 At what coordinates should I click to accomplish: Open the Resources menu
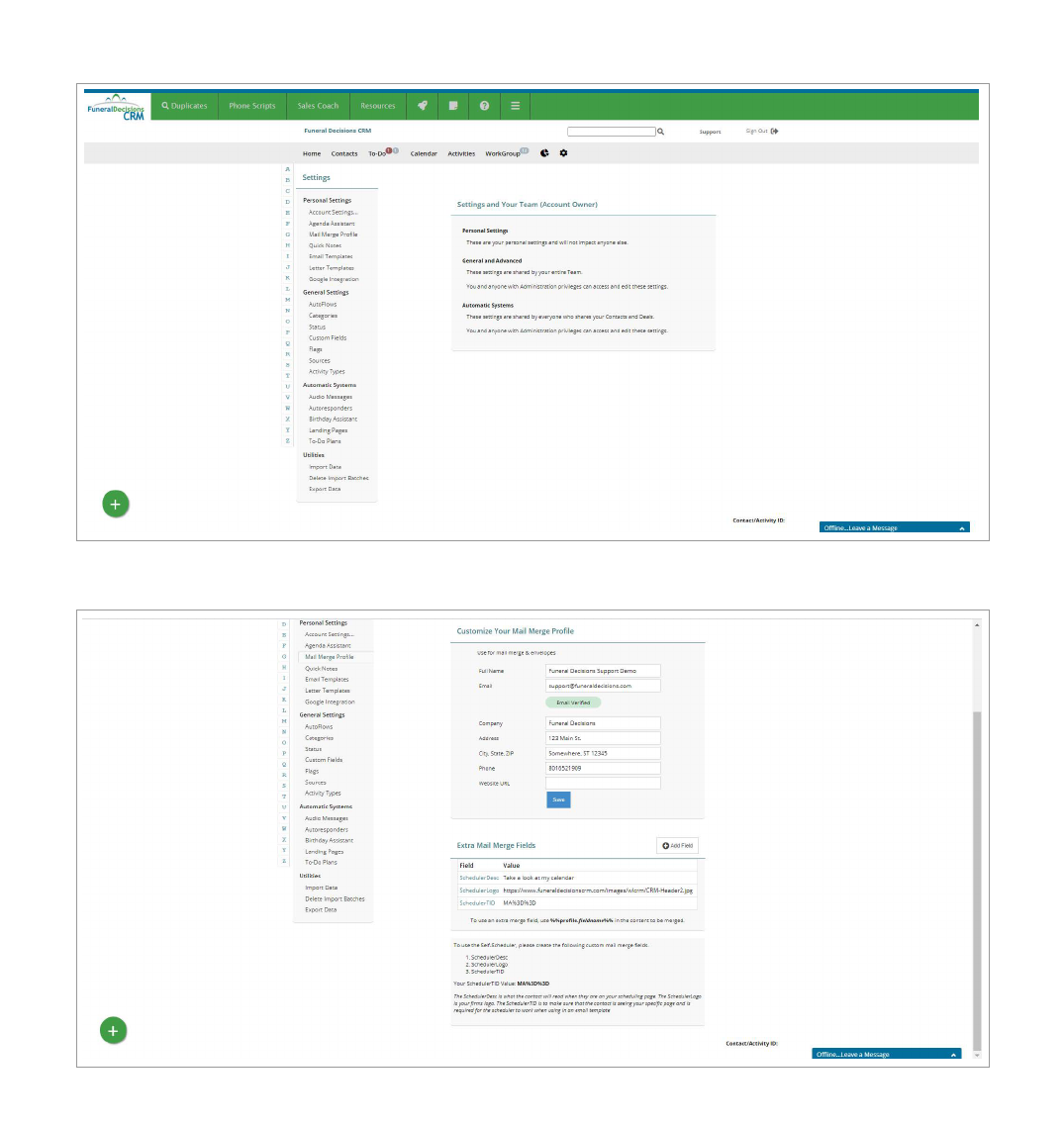(377, 106)
